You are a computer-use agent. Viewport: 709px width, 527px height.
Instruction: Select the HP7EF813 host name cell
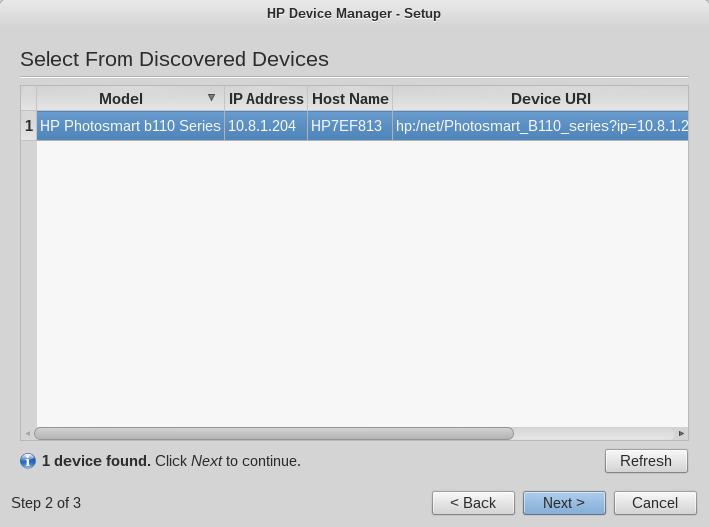[350, 126]
